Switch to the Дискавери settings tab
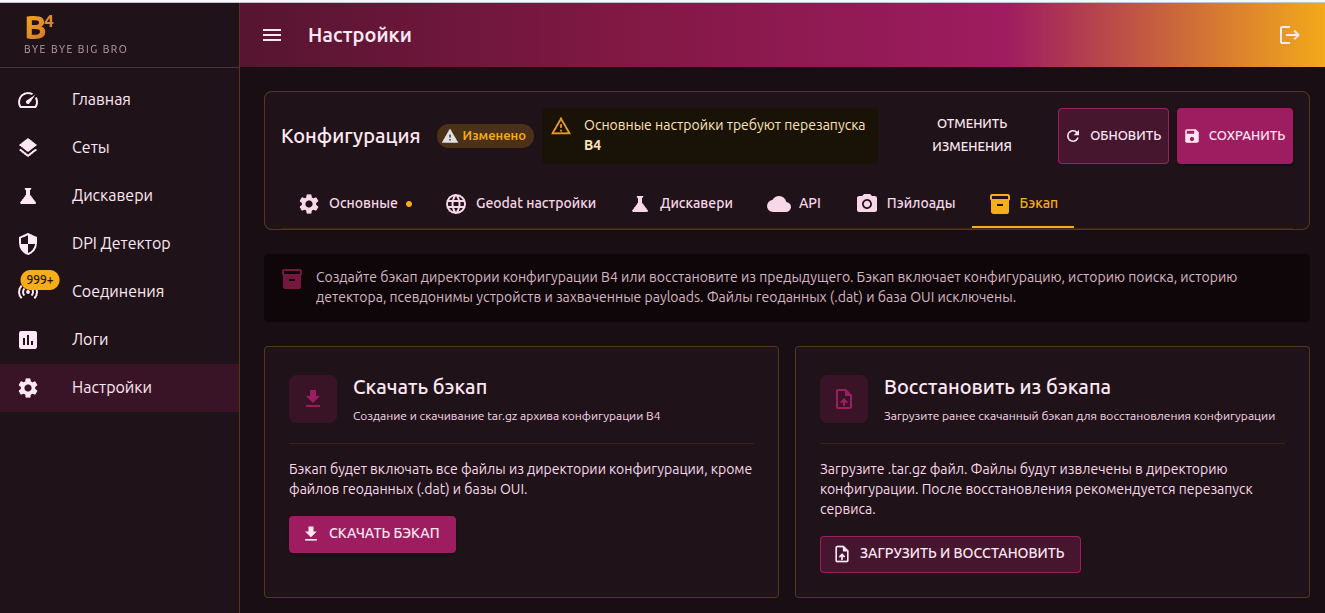The height and width of the screenshot is (613, 1325). coord(682,204)
